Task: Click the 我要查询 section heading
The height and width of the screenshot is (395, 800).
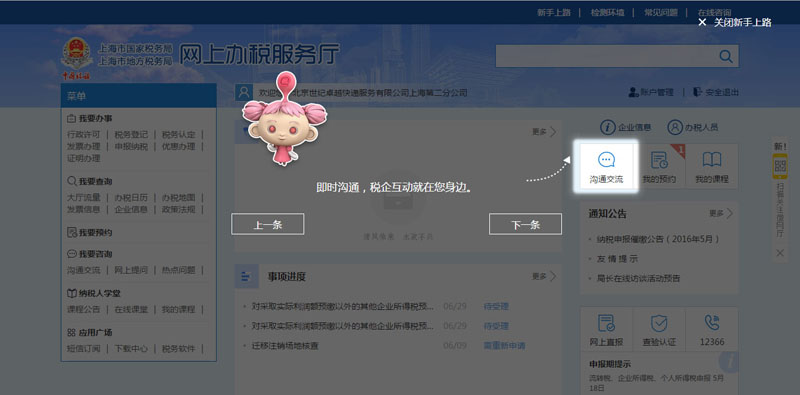Action: coord(90,181)
